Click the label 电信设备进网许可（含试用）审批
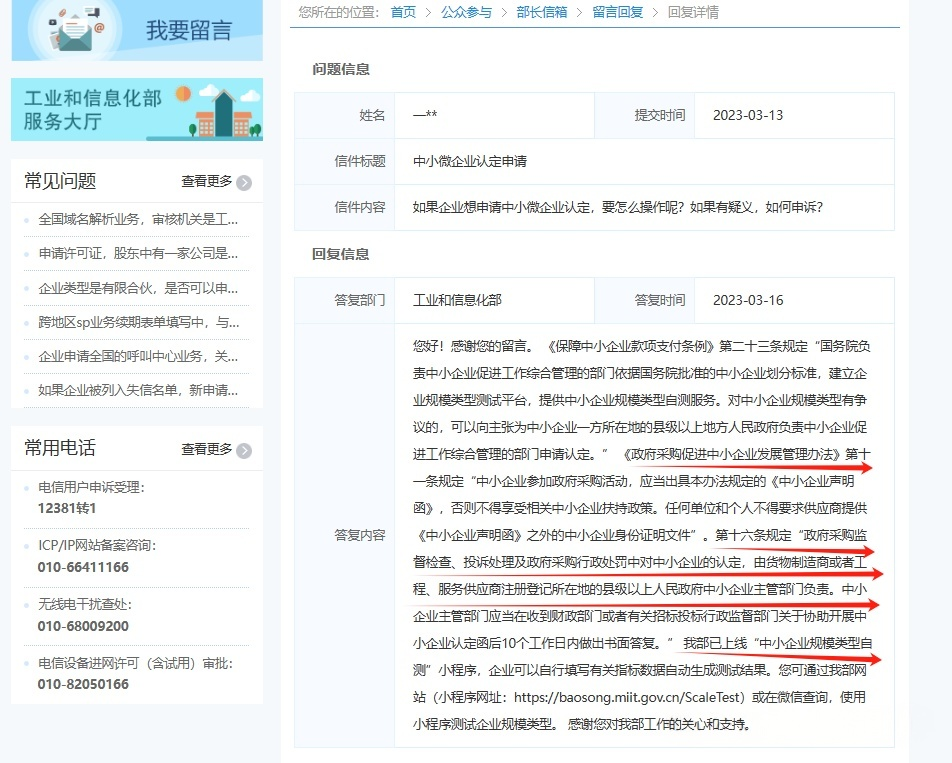 pos(135,663)
